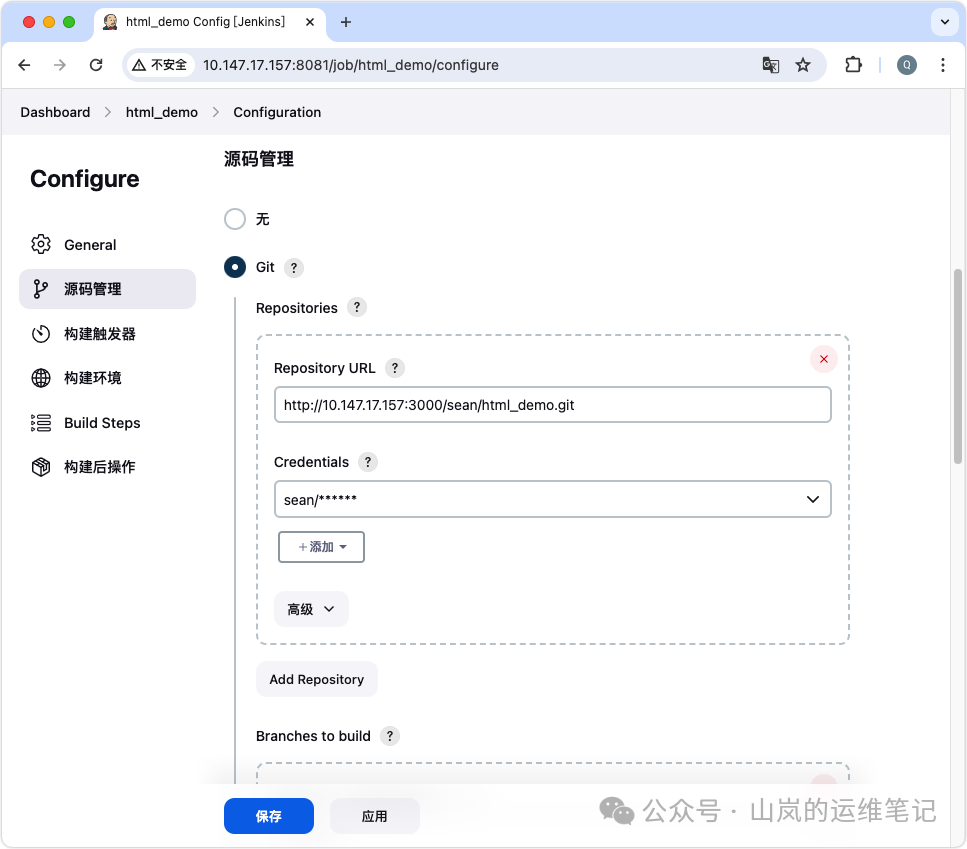Open help for Repository URL question mark
This screenshot has height=849, width=967.
click(x=394, y=368)
